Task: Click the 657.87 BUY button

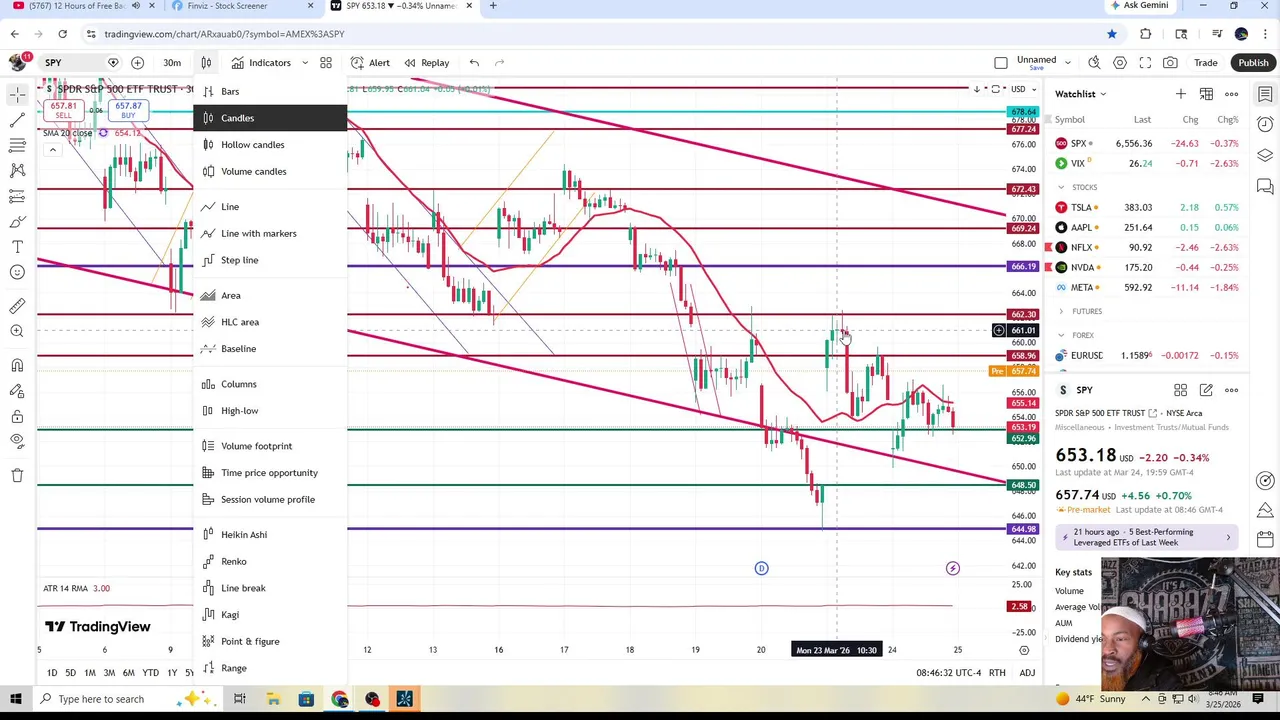Action: 128,110
